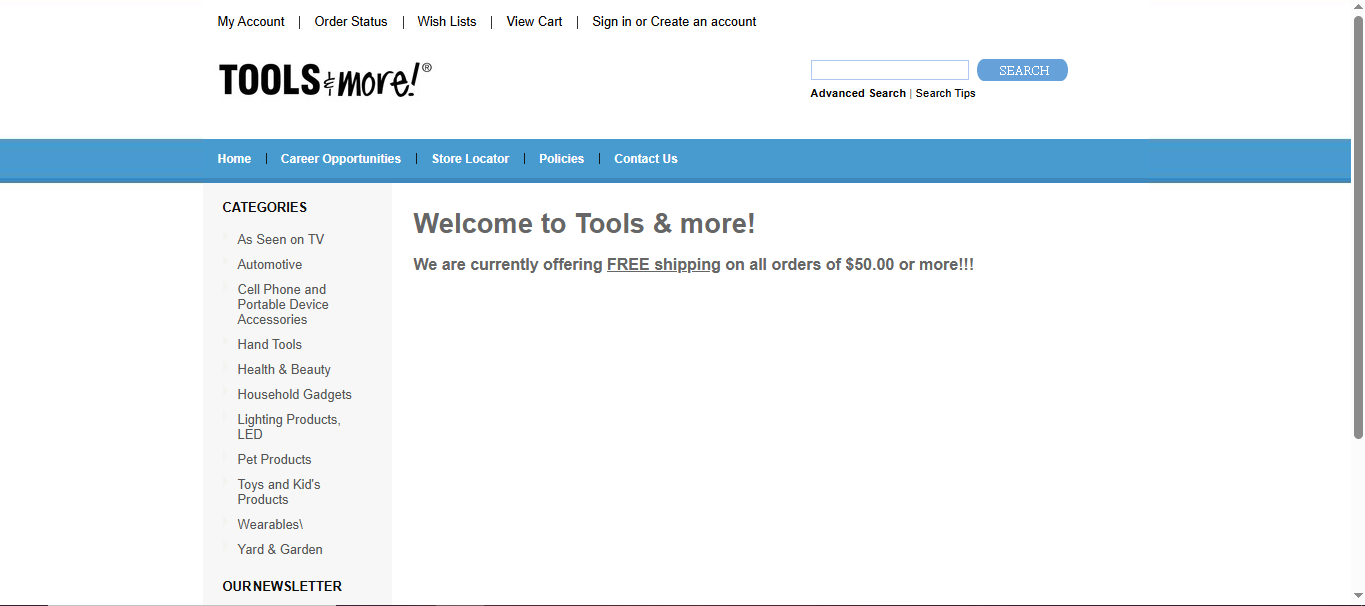Open Contact Us menu item
This screenshot has width=1365, height=606.
point(646,159)
